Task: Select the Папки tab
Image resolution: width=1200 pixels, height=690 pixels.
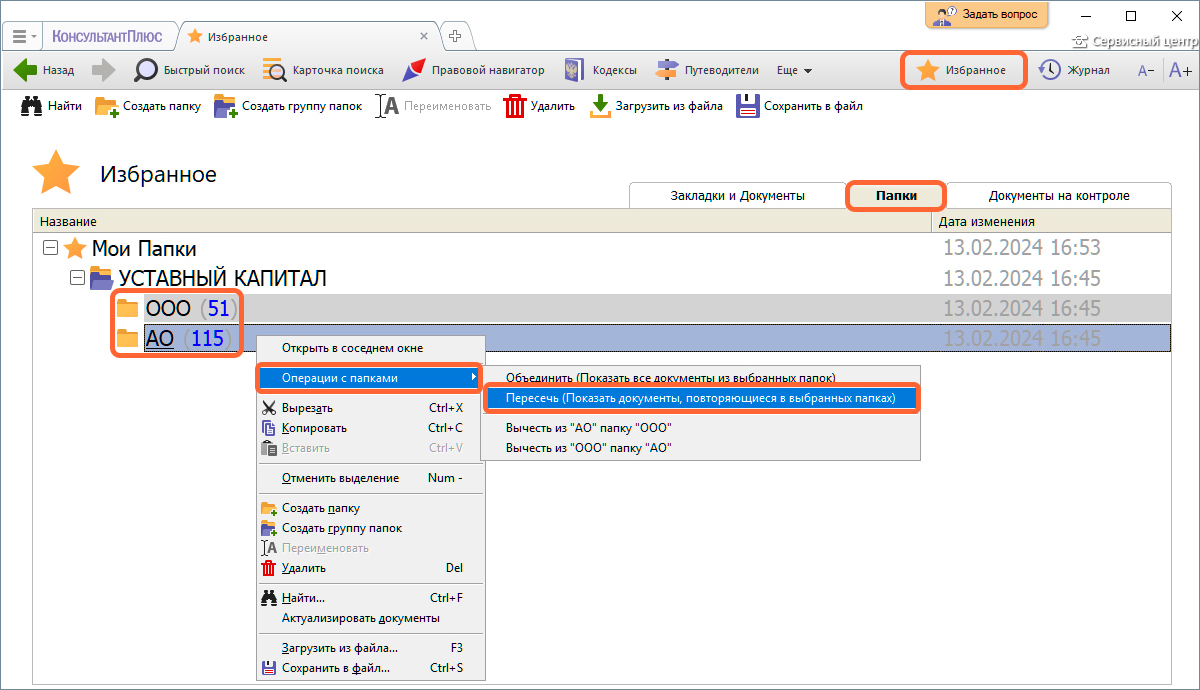Action: pyautogui.click(x=896, y=196)
